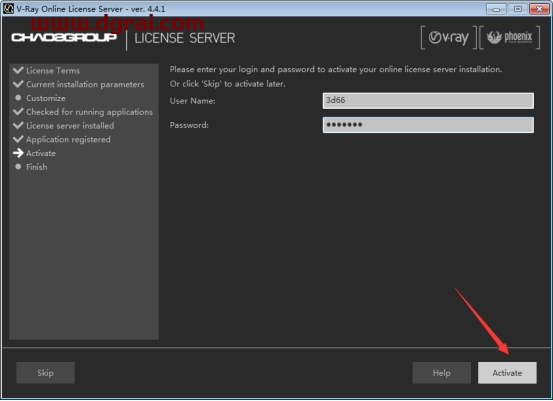Viewport: 553px width, 401px height.
Task: Open the Help button
Action: [442, 373]
